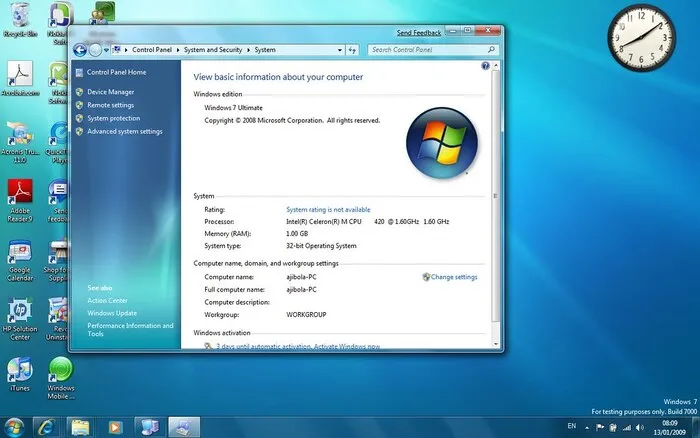Click the Search Control Panel field
The height and width of the screenshot is (438, 700).
pyautogui.click(x=432, y=50)
